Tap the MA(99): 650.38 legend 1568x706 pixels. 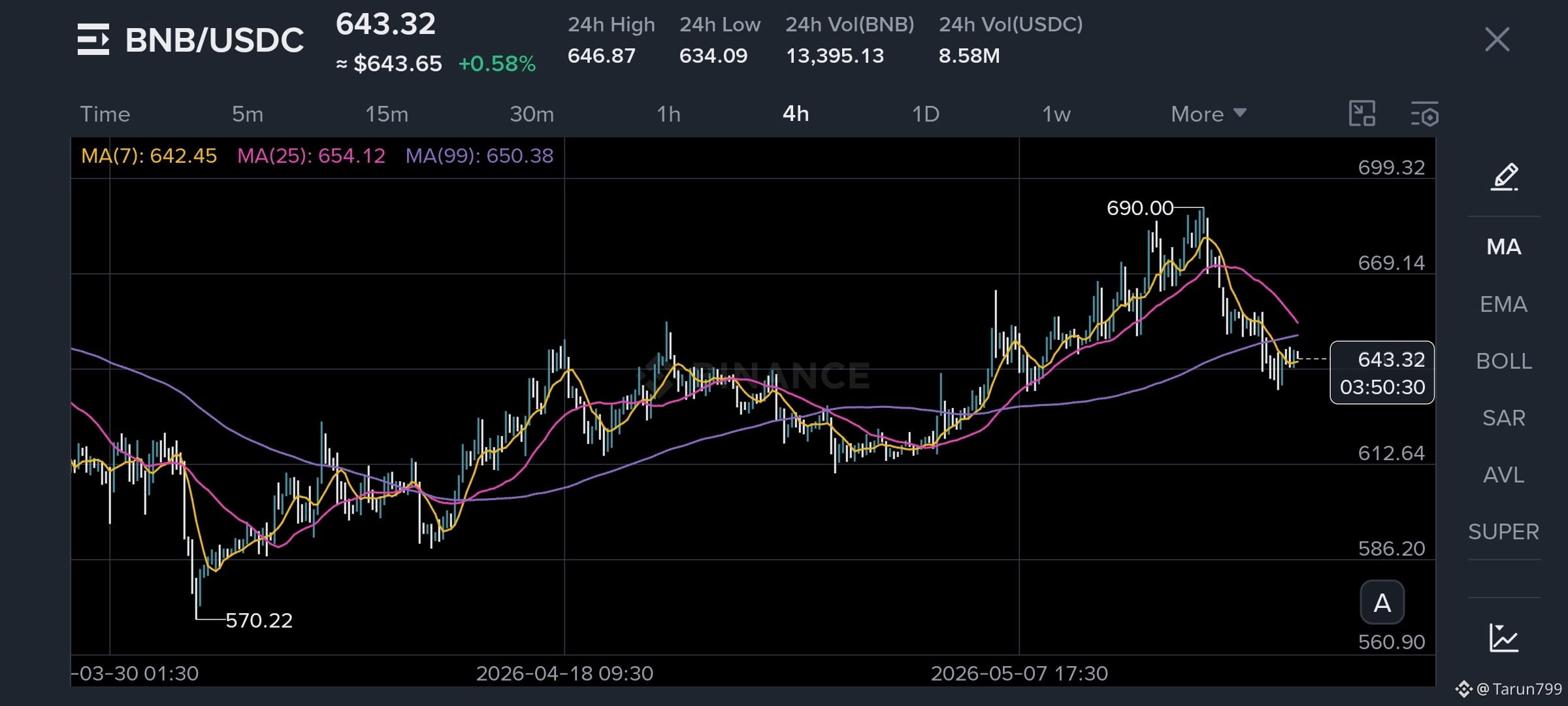480,156
